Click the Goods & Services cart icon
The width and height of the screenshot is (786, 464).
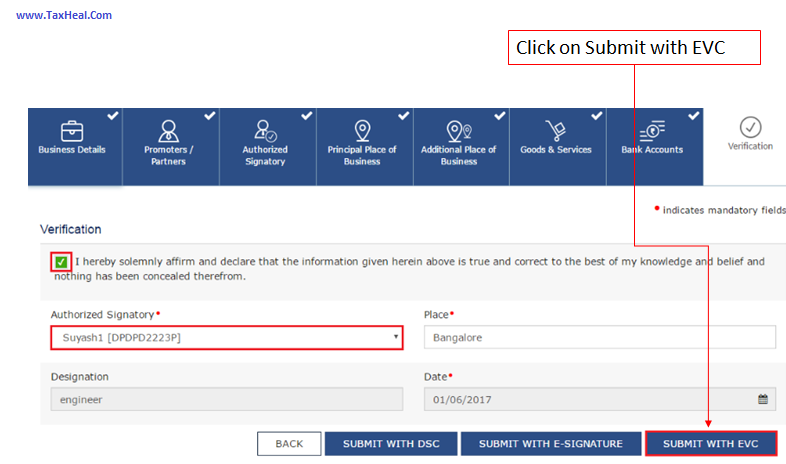coord(555,130)
